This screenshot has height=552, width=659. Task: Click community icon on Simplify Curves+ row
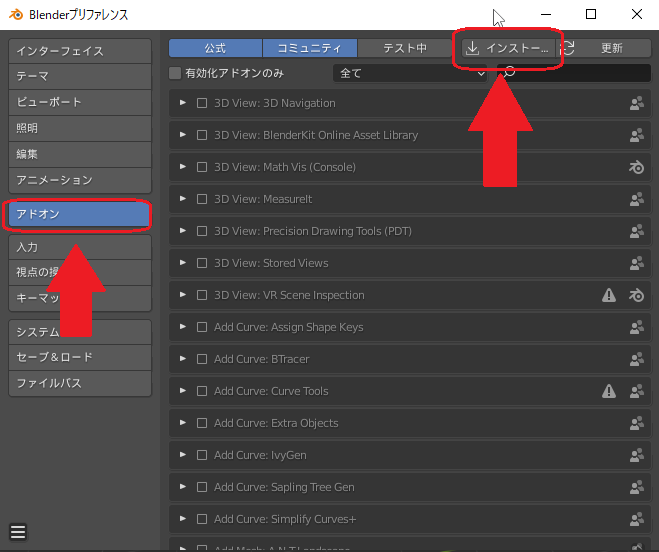coord(637,519)
